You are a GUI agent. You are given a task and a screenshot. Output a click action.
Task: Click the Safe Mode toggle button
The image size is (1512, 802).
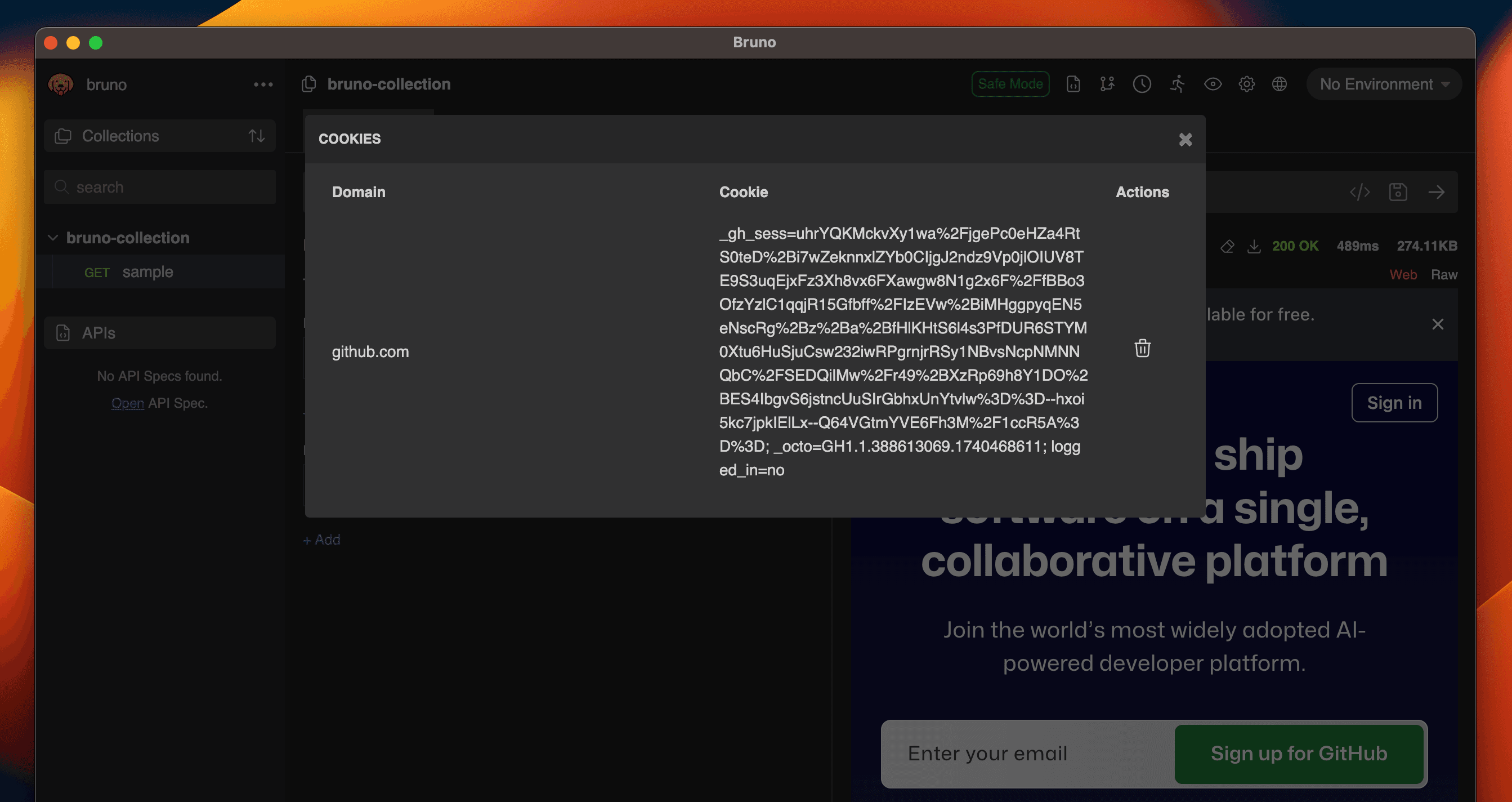click(x=1010, y=84)
